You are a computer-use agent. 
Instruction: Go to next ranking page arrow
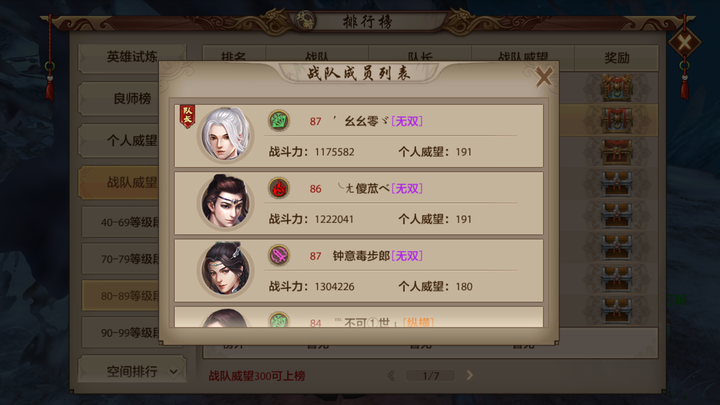click(469, 376)
